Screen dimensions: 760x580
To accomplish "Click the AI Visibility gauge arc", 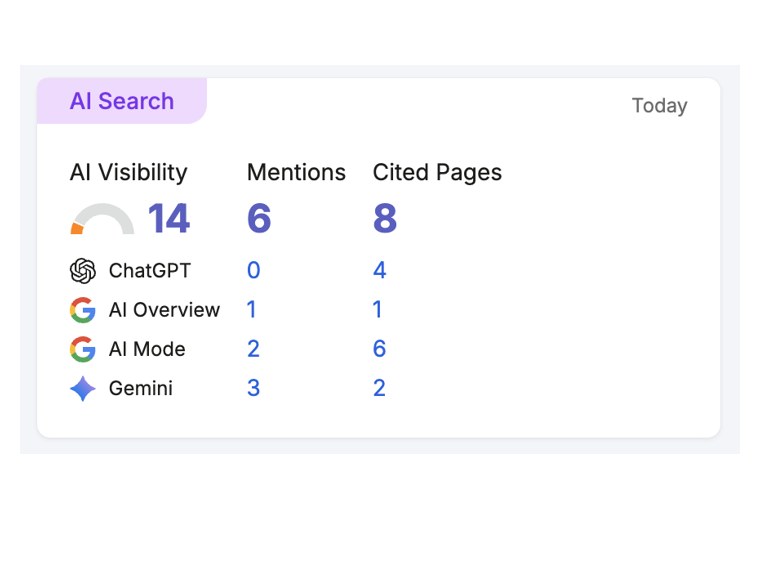I will 102,219.
